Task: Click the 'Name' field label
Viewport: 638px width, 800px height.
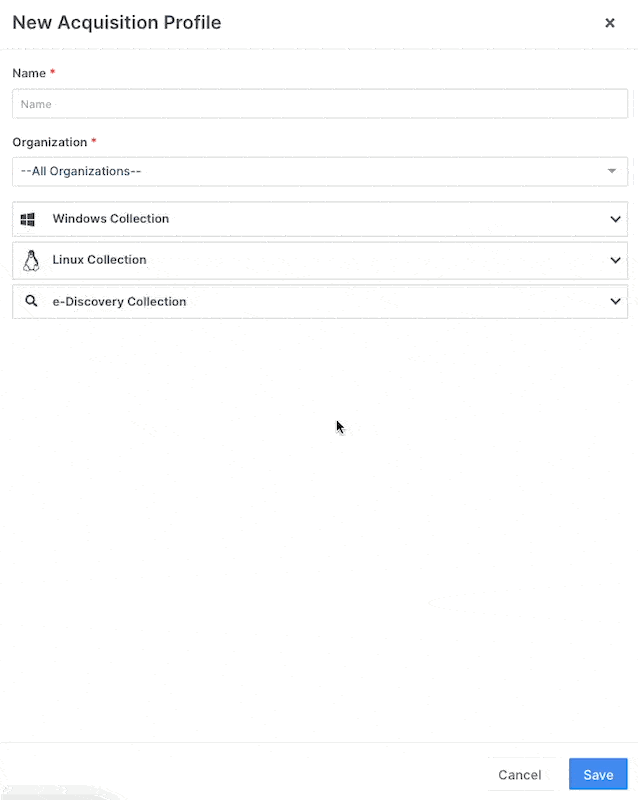Action: coord(29,73)
